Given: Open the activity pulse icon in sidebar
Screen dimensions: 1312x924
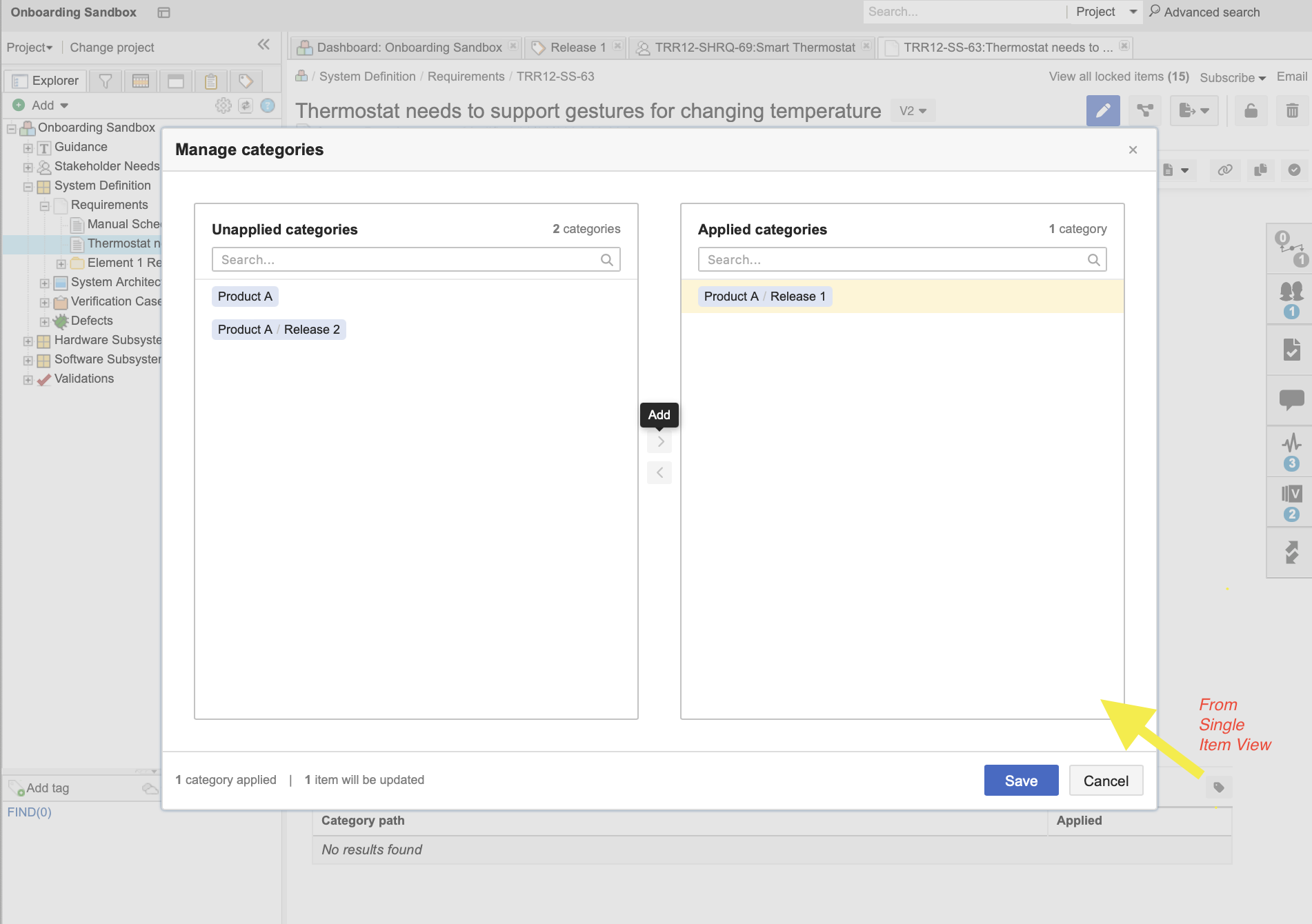Looking at the screenshot, I should point(1291,443).
